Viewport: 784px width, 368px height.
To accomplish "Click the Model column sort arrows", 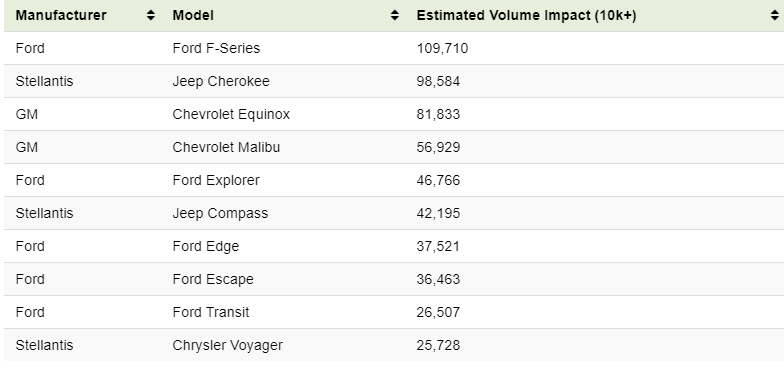I will tap(394, 16).
